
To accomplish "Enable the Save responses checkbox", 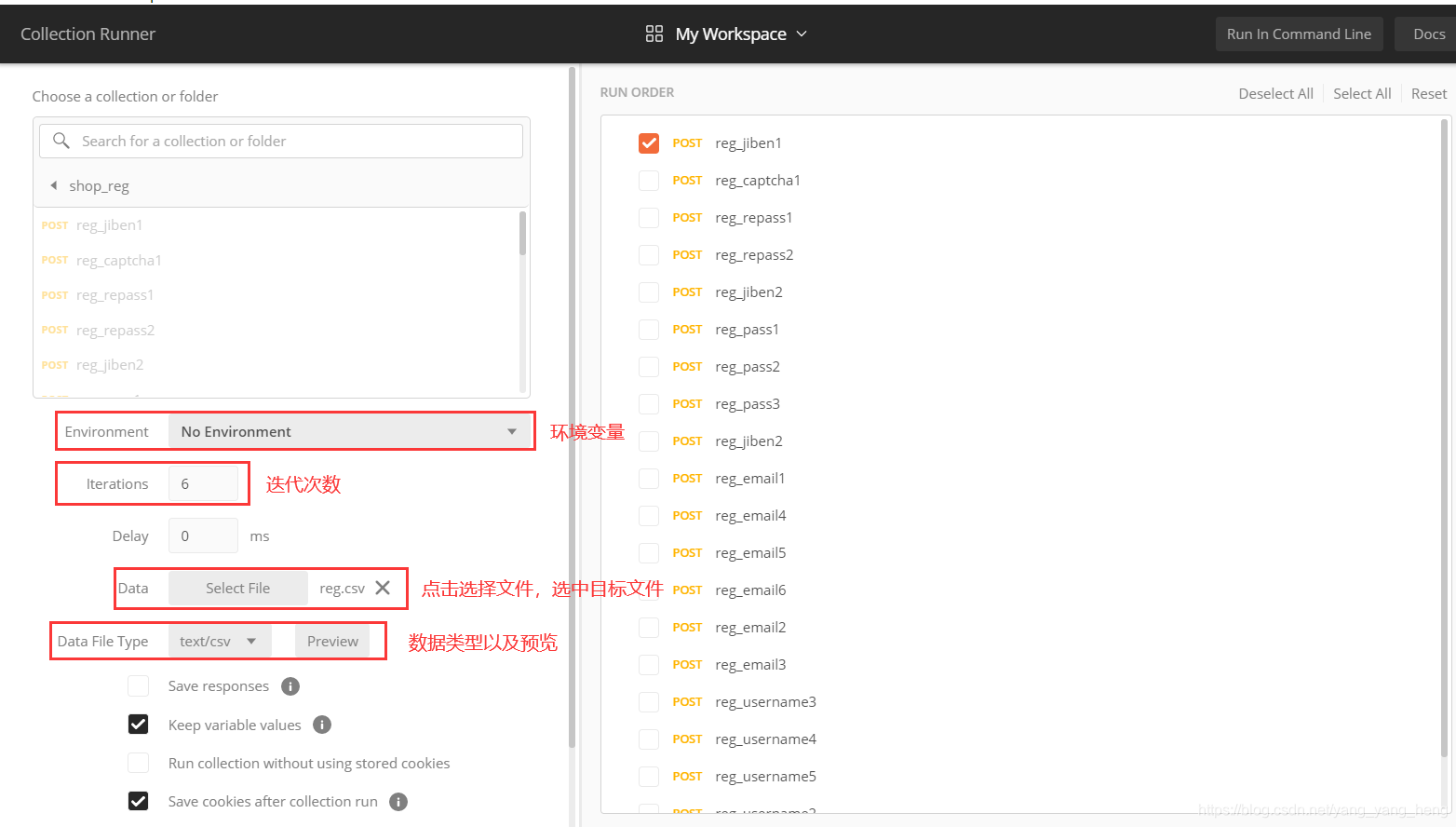I will click(x=138, y=685).
